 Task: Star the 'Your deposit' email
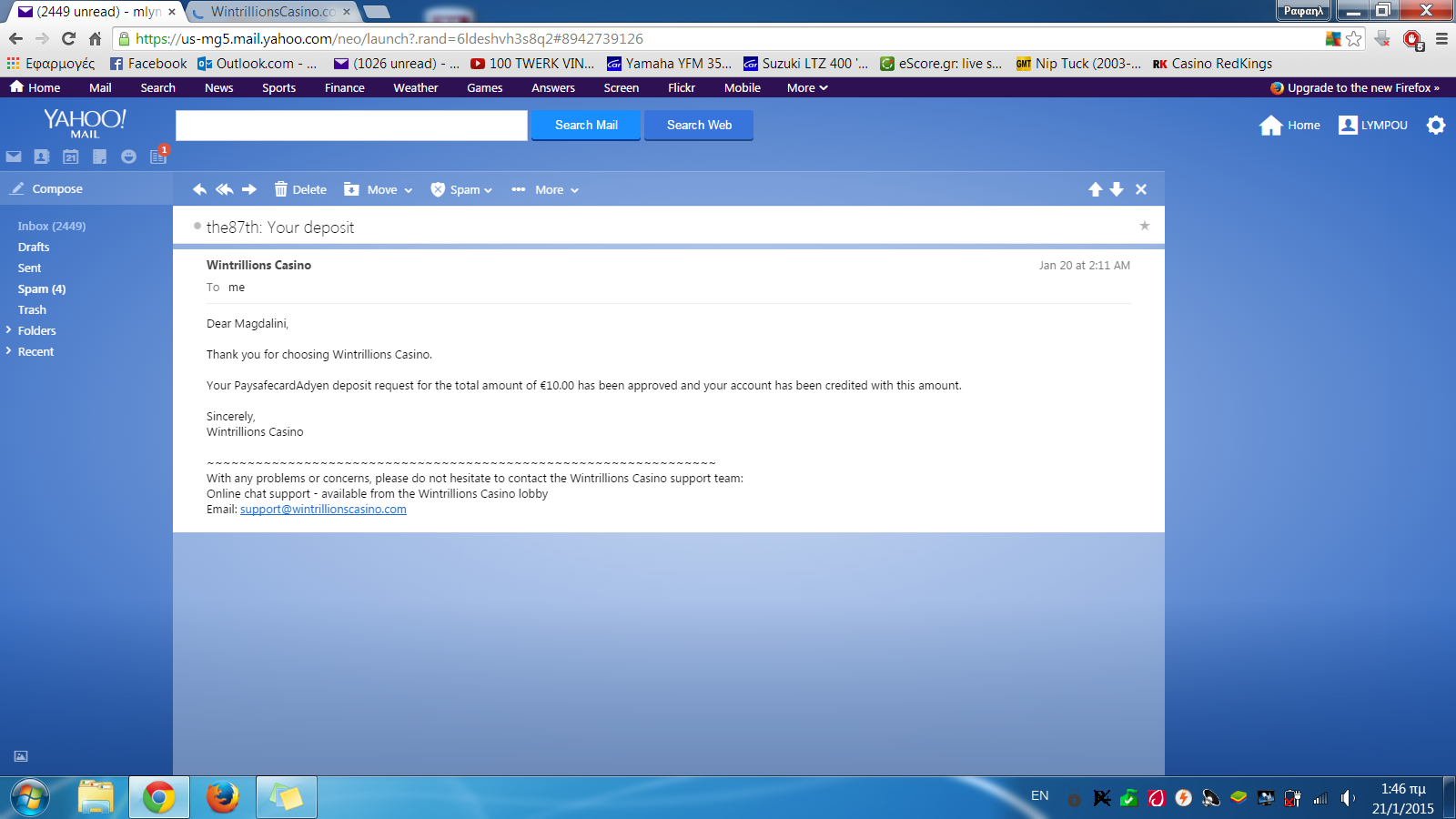[1145, 226]
